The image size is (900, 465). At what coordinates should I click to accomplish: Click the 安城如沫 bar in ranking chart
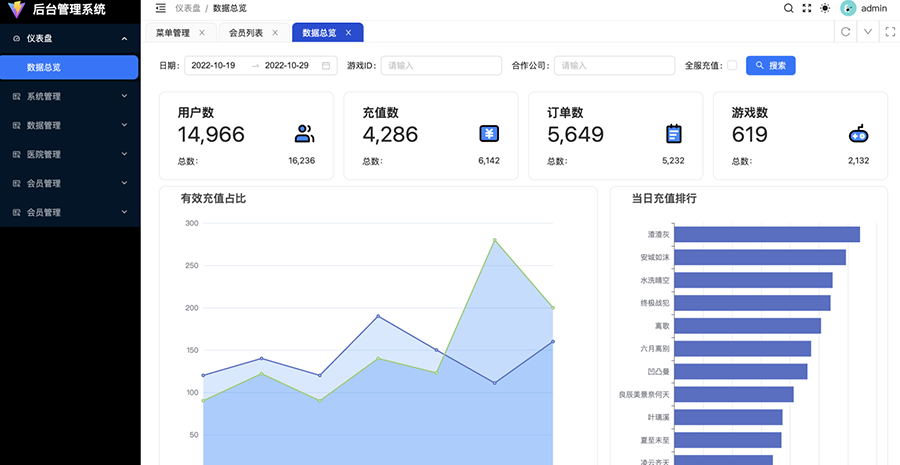(x=760, y=257)
